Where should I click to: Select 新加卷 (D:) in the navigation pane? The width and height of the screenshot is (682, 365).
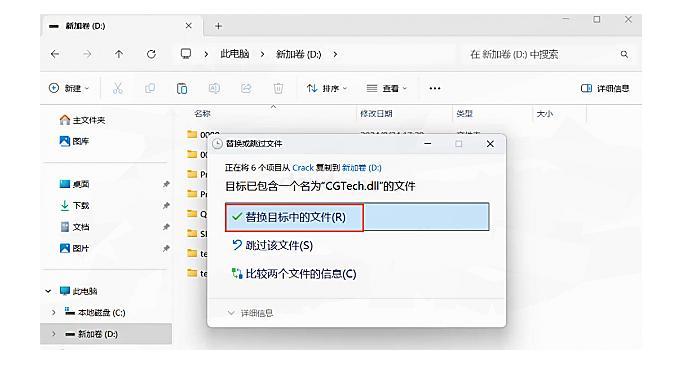pyautogui.click(x=92, y=334)
